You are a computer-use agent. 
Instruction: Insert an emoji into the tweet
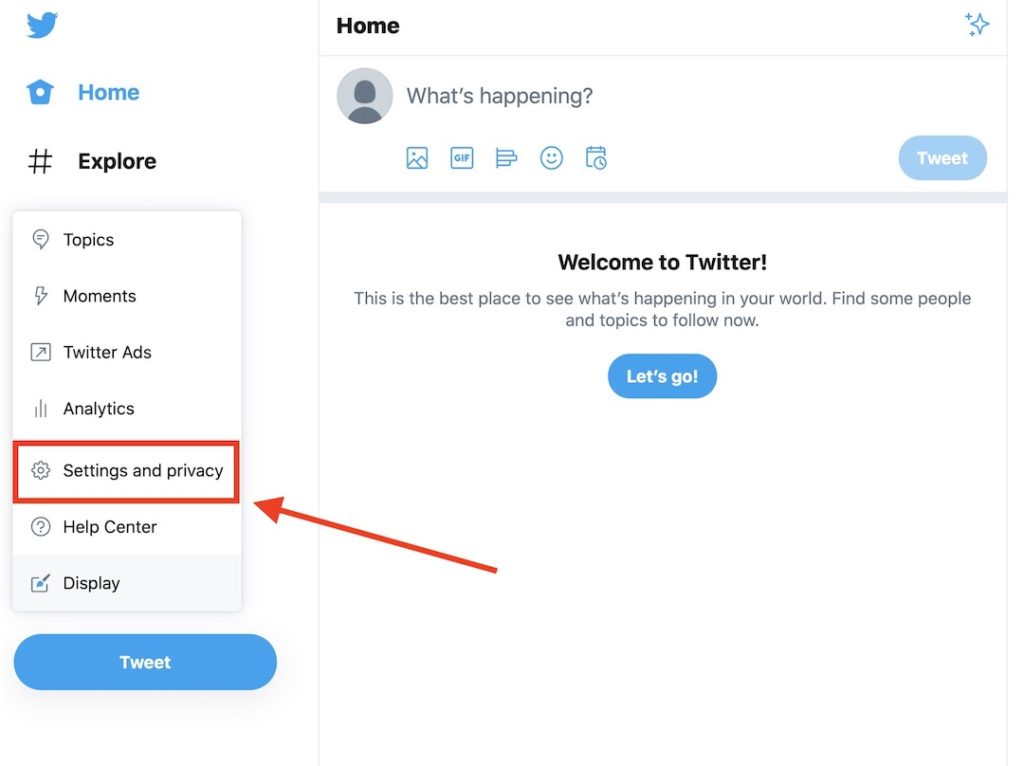tap(551, 158)
